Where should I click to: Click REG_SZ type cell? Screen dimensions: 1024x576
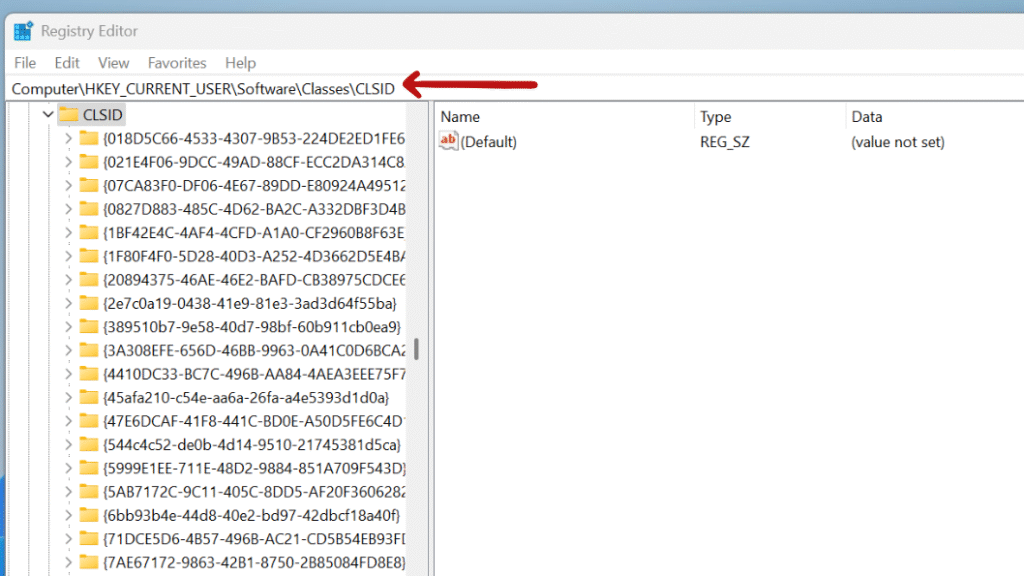click(725, 142)
